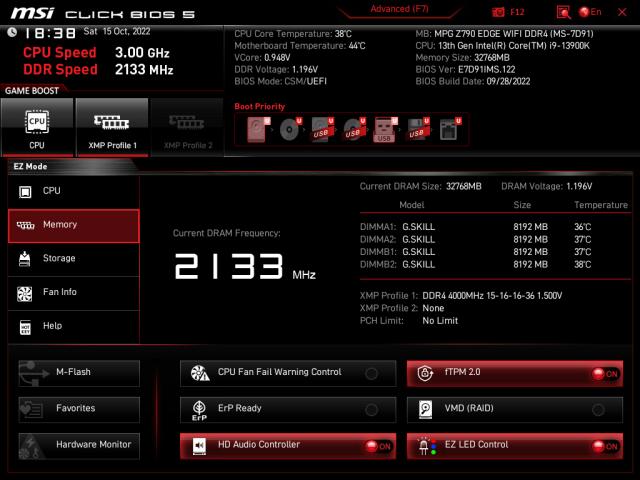Image resolution: width=640 pixels, height=480 pixels.
Task: Click the XMP Profile 1 DDR4 4000MHz details
Action: [x=492, y=296]
